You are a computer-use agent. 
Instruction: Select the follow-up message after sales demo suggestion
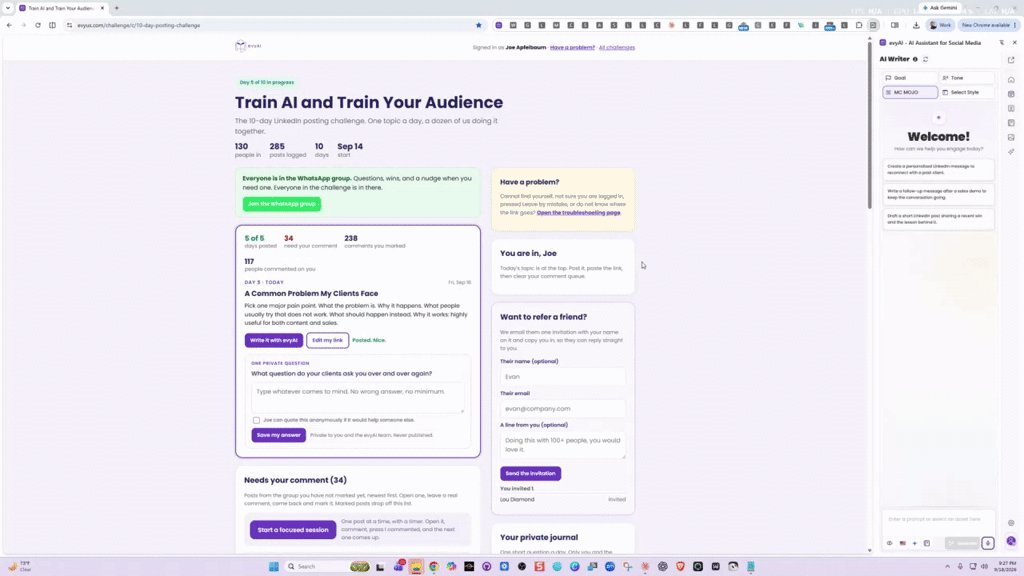coord(938,194)
